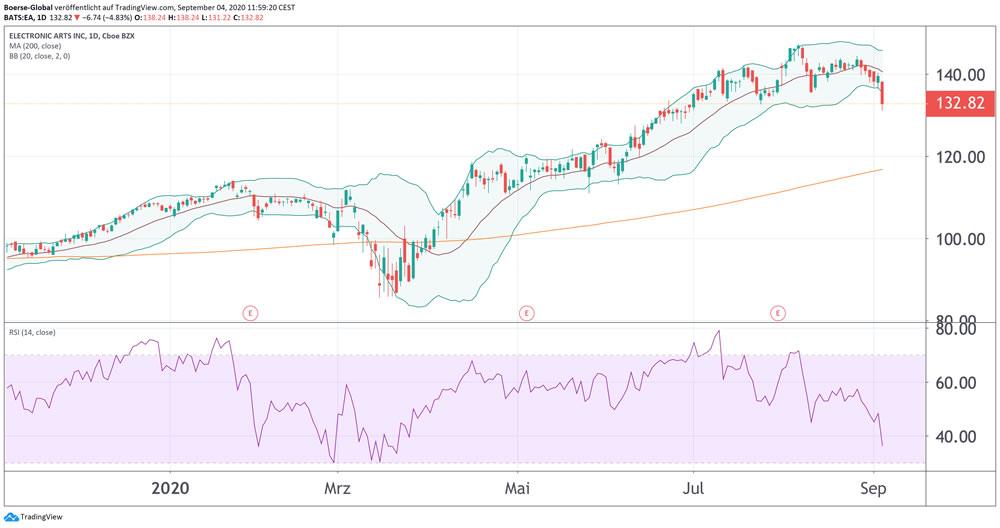Open the earnings E marker above the Mai label

tap(526, 313)
